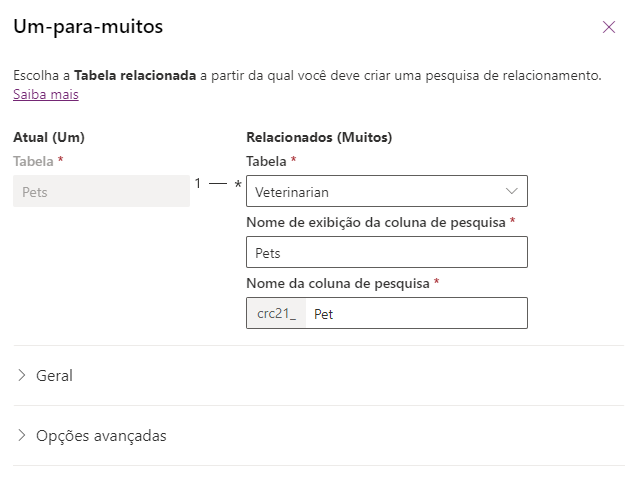Expand the Opções avançadas chevron
Image resolution: width=634 pixels, height=477 pixels.
22,435
